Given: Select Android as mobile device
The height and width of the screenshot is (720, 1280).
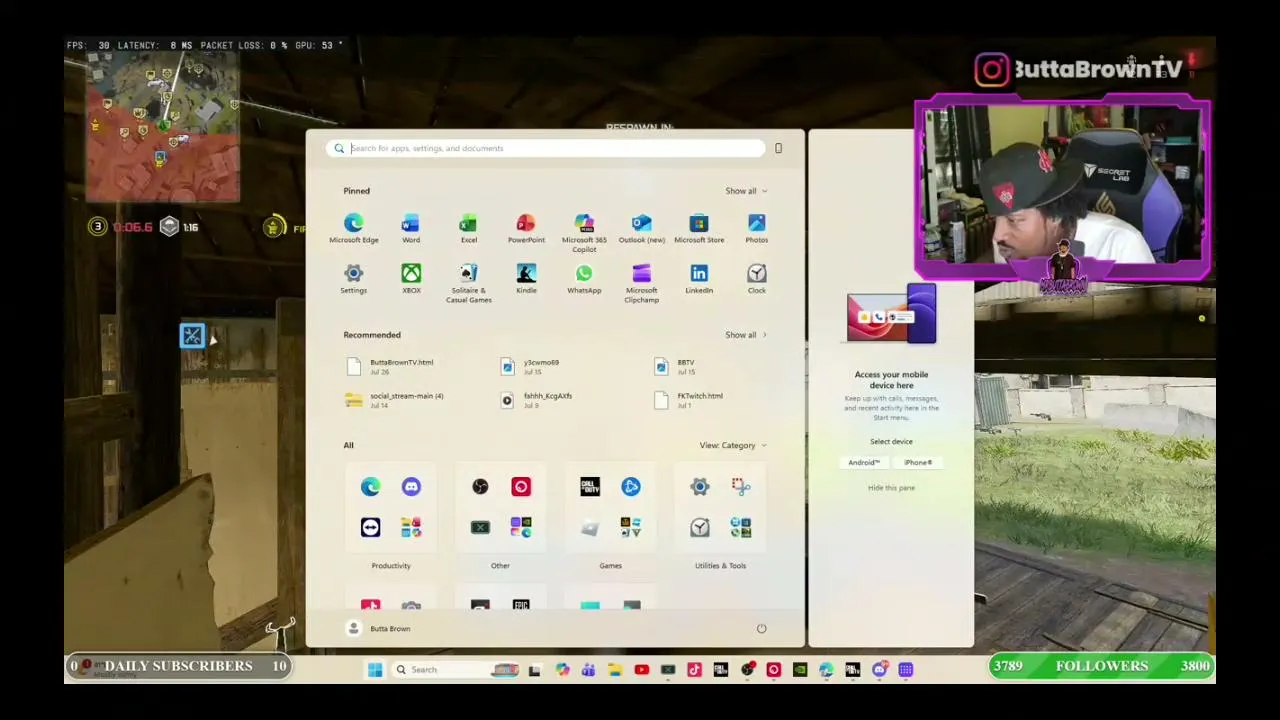Looking at the screenshot, I should coord(864,463).
